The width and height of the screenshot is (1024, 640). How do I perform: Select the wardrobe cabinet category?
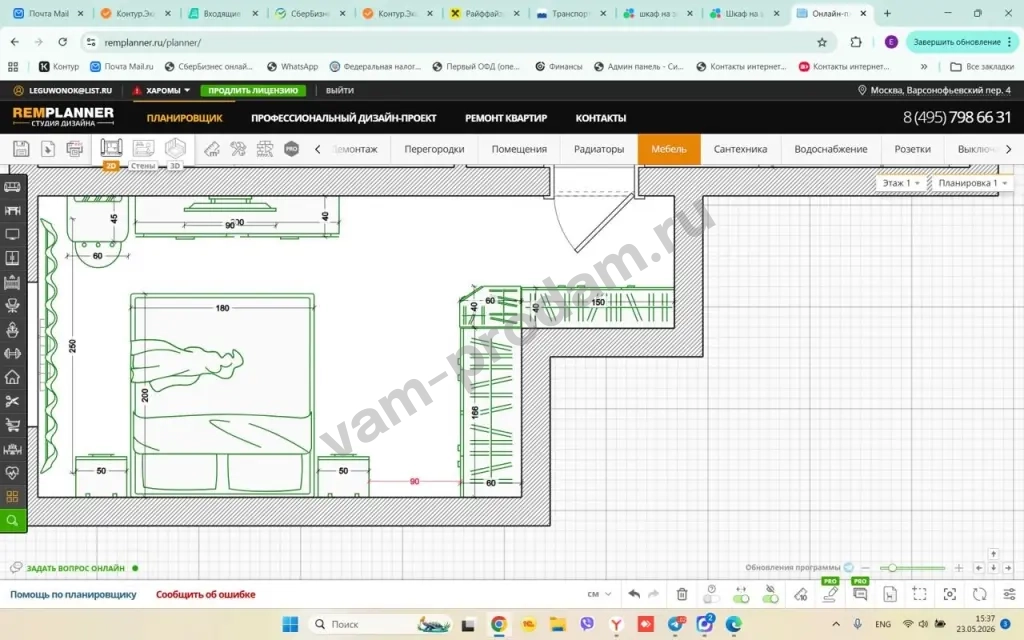click(12, 258)
